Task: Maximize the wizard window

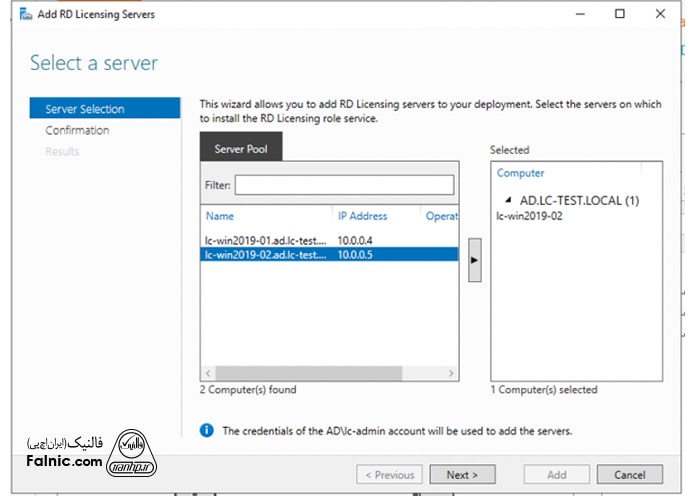Action: [x=620, y=15]
